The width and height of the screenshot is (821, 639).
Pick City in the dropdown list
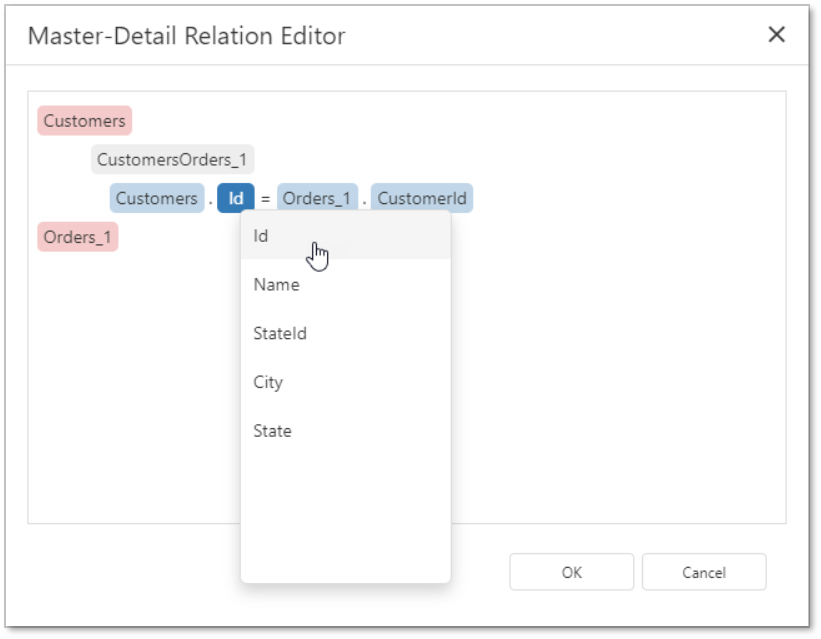pyautogui.click(x=268, y=382)
